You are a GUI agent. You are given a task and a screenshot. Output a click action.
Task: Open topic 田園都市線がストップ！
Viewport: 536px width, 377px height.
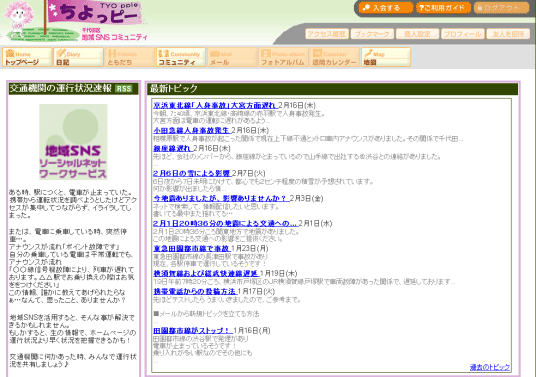(193, 331)
